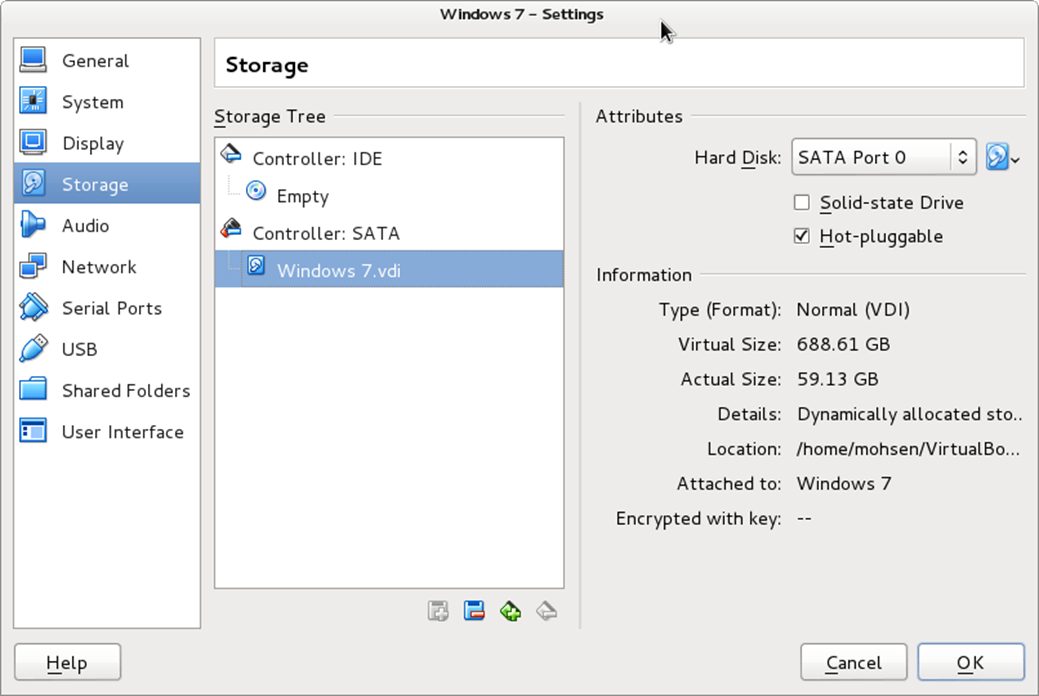The height and width of the screenshot is (696, 1039).
Task: Enable the Solid-state Drive checkbox
Action: [x=802, y=203]
